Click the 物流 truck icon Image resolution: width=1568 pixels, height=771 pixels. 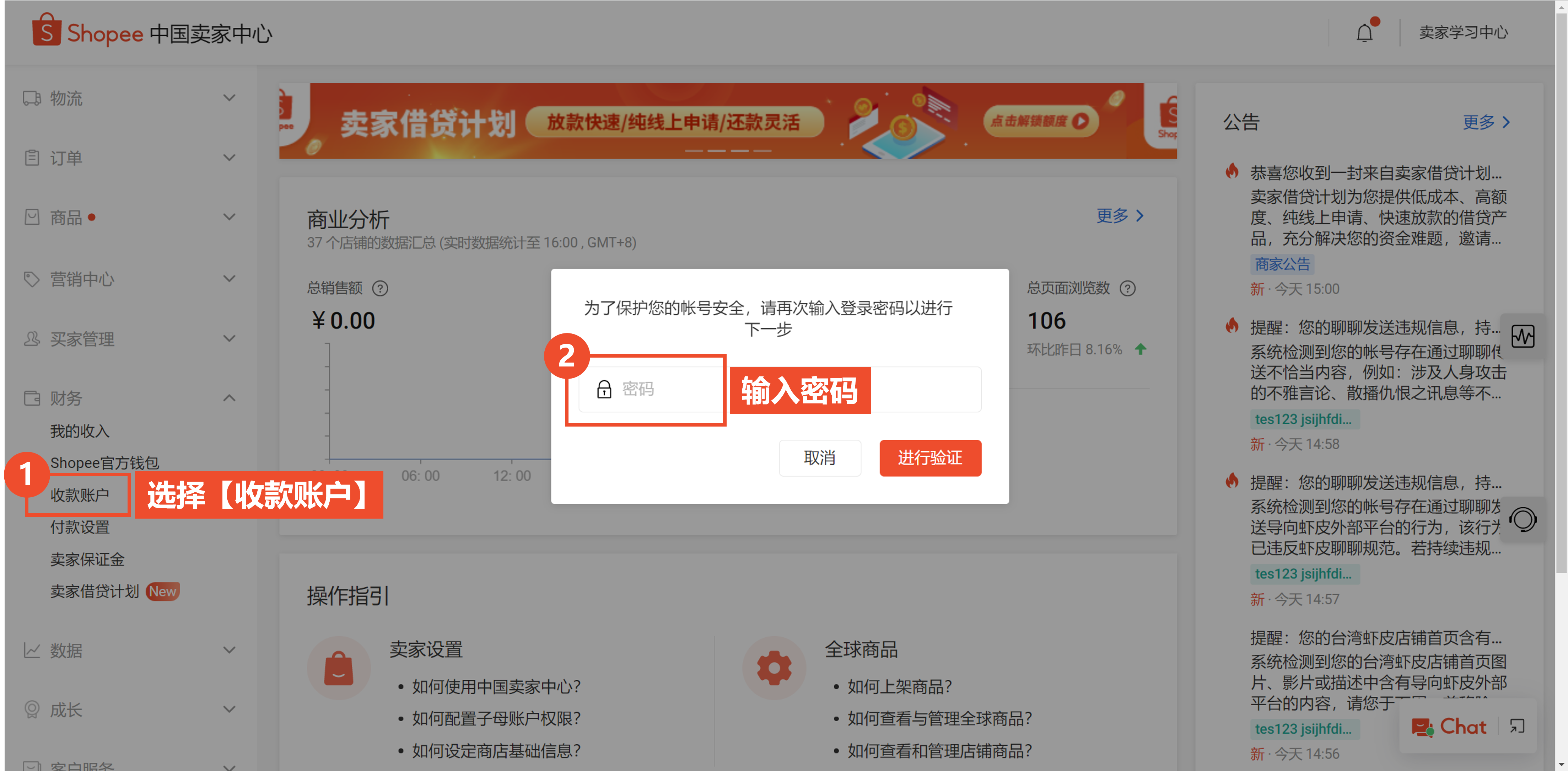[32, 98]
